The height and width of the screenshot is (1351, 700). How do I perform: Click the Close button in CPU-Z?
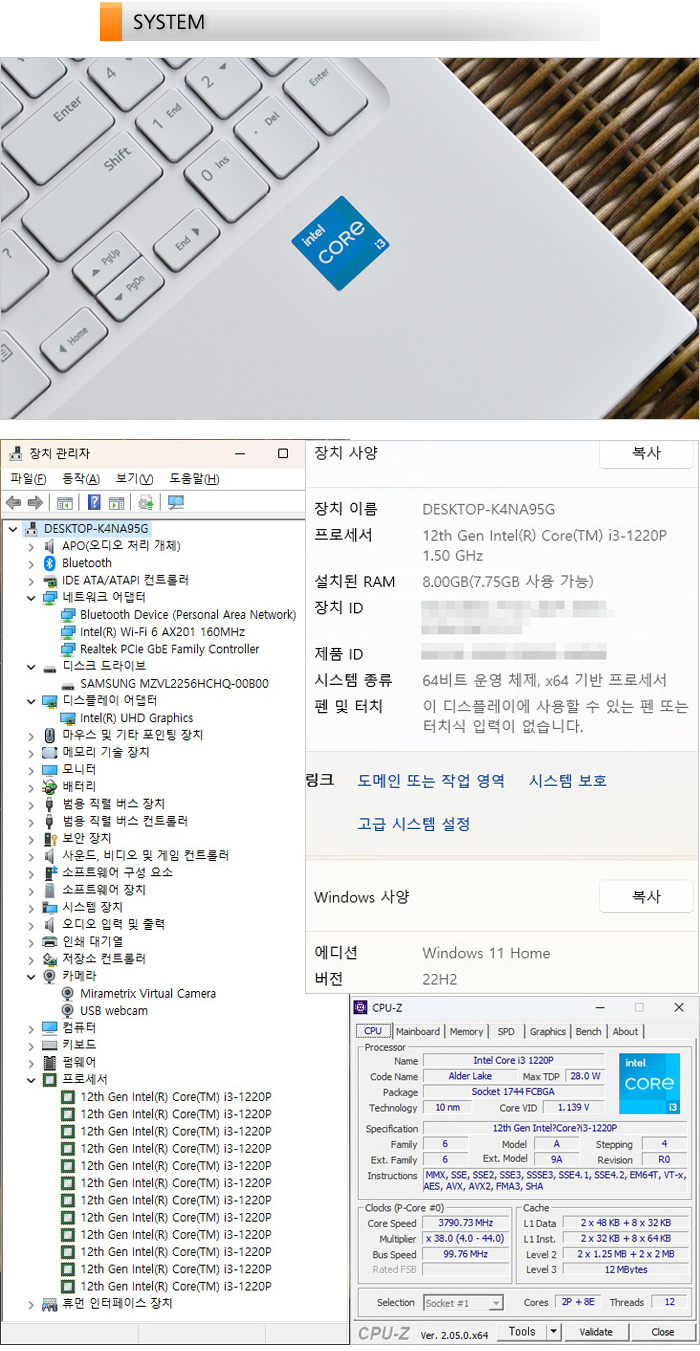pos(662,1332)
